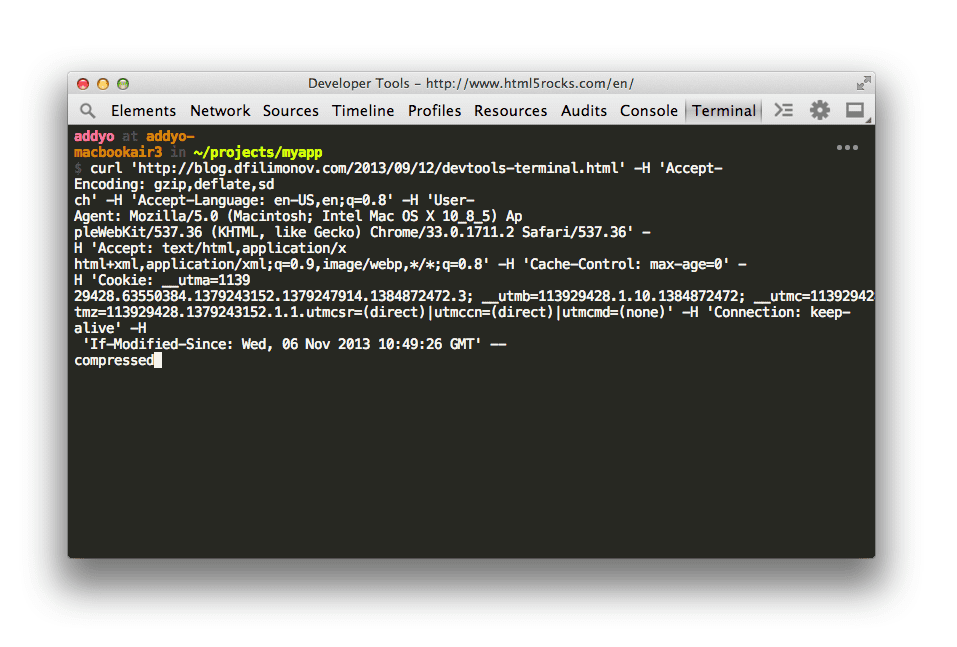Open the Audits tab
This screenshot has width=957, height=647.
583,110
